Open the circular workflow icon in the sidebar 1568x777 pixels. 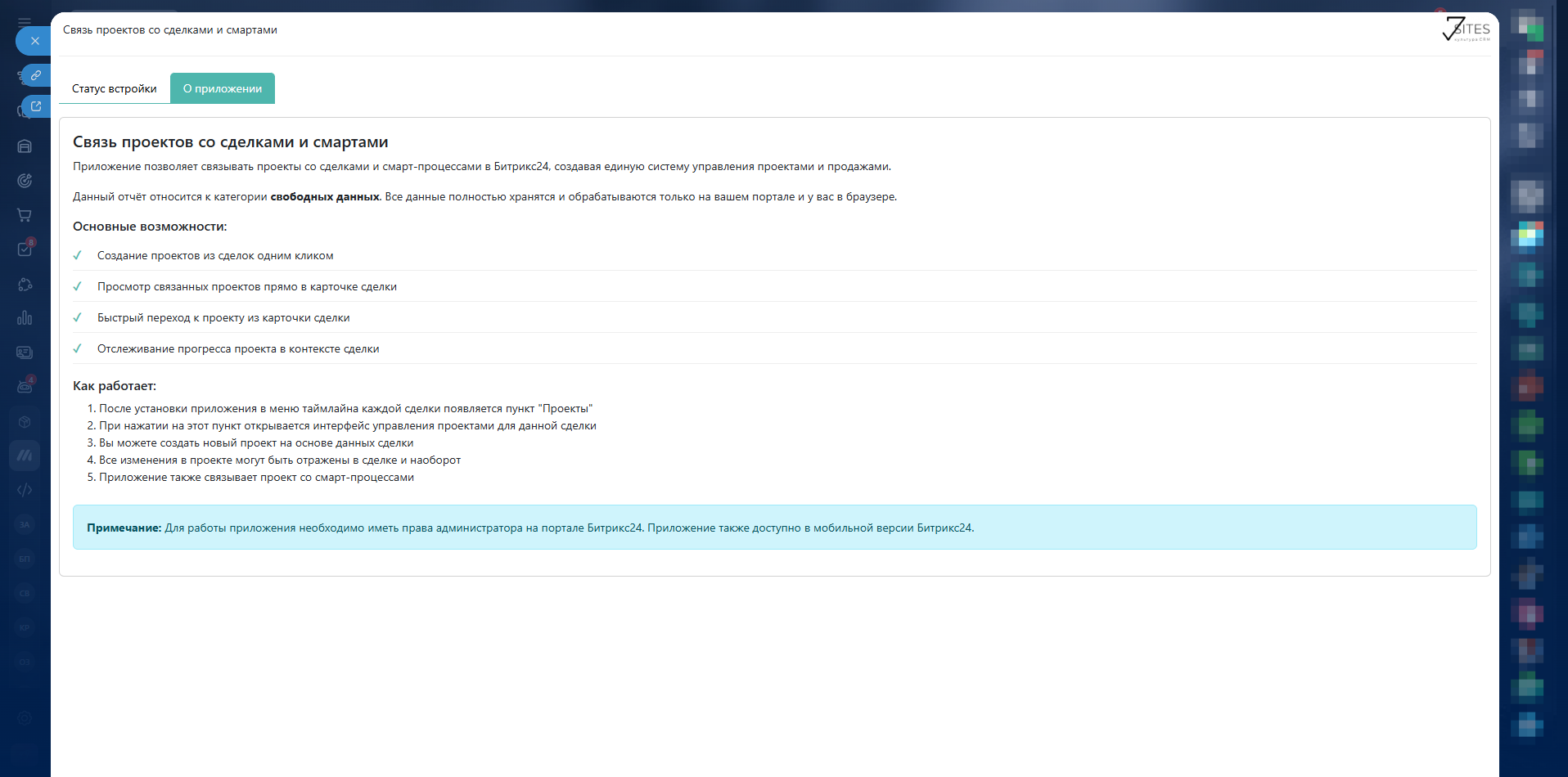tap(25, 284)
